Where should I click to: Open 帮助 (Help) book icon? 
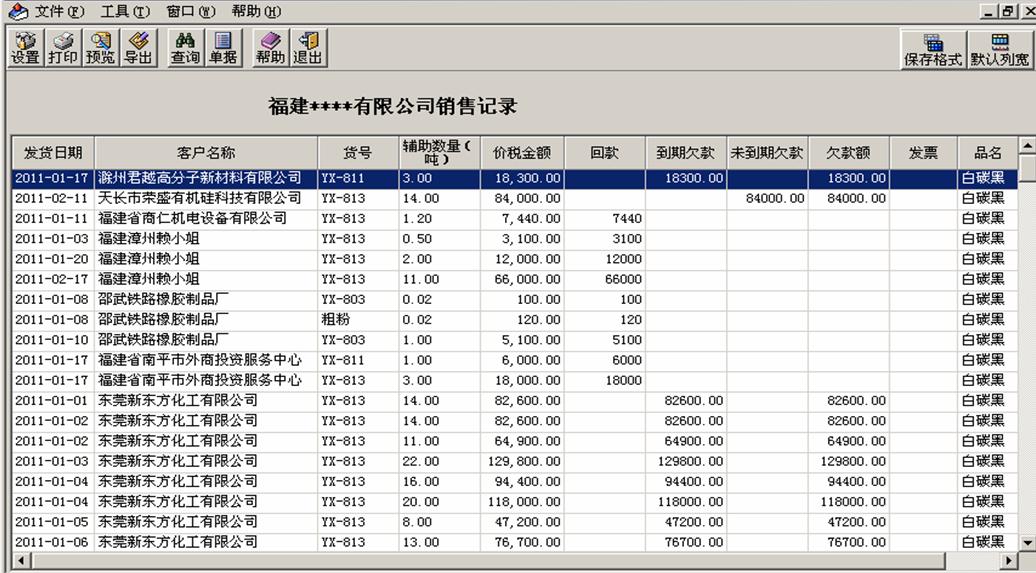click(270, 47)
